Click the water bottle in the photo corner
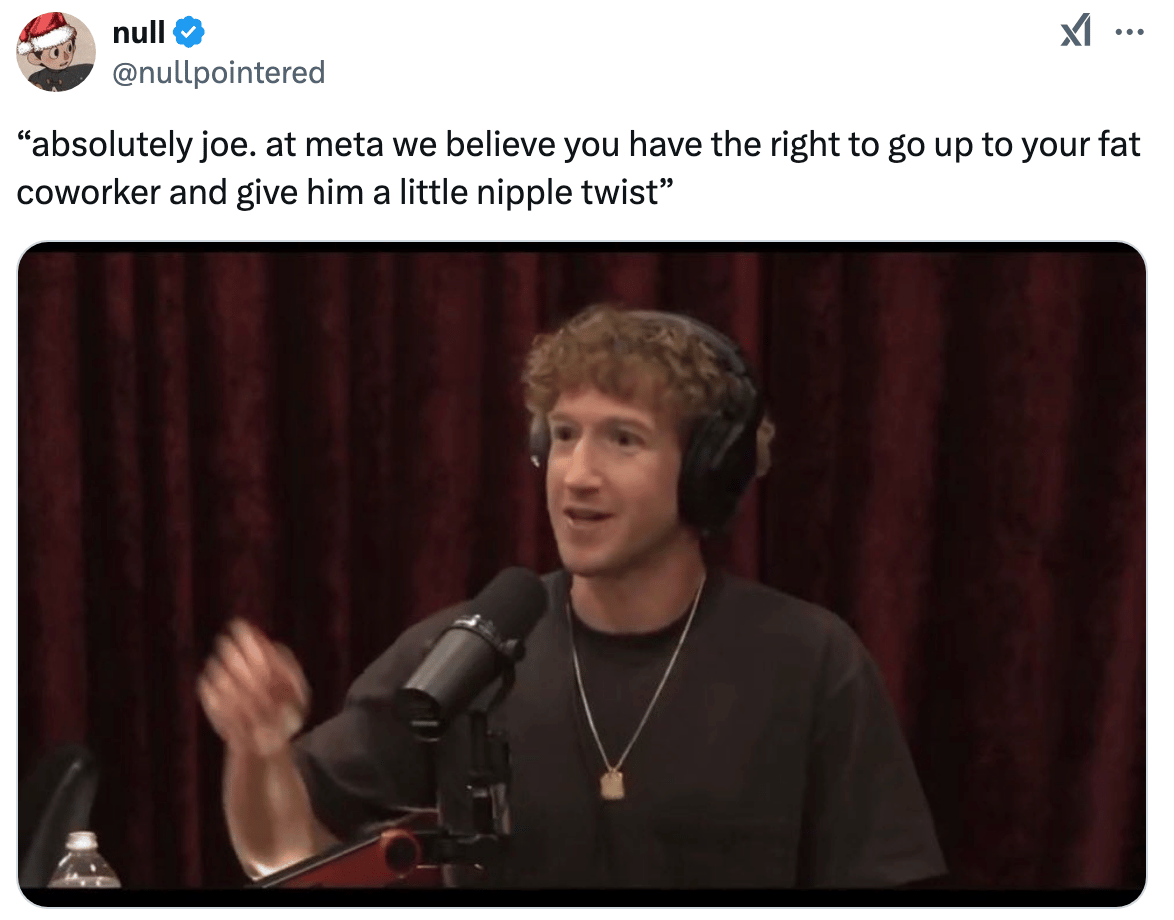The height and width of the screenshot is (920, 1174). coord(83,859)
